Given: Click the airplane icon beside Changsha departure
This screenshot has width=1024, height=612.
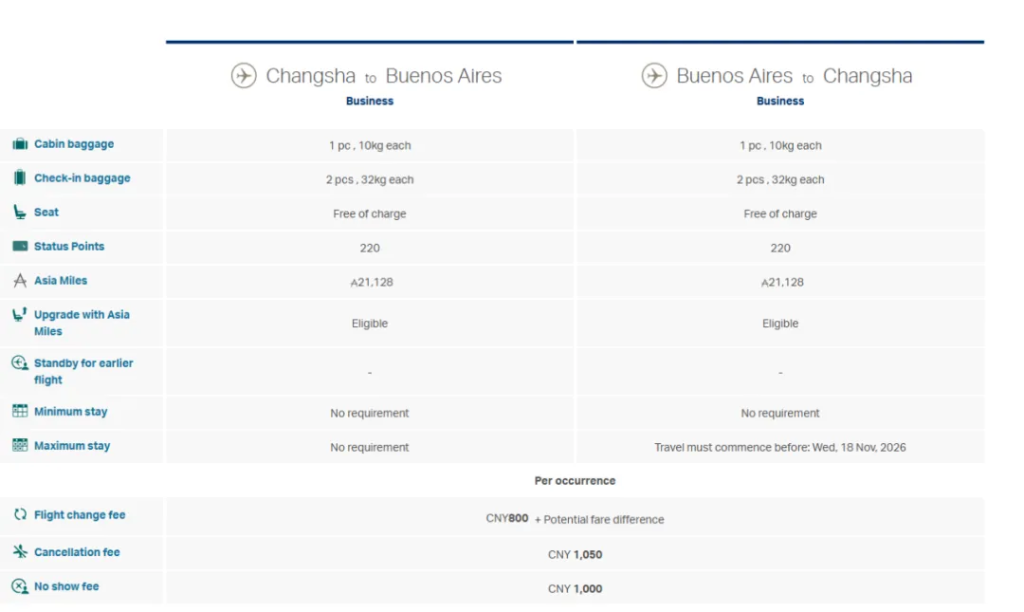Looking at the screenshot, I should pos(244,76).
